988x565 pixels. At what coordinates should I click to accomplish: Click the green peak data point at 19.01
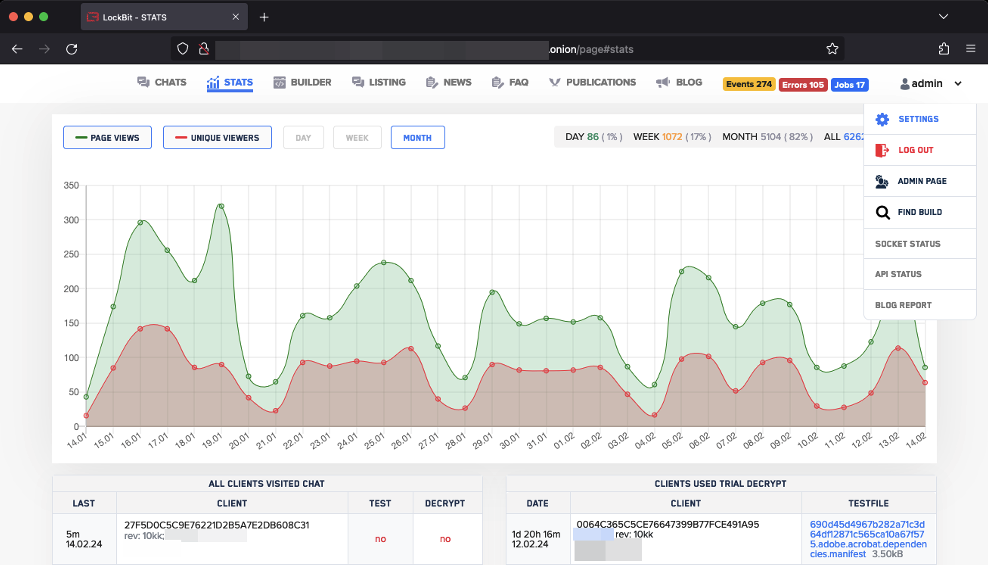pyautogui.click(x=221, y=206)
